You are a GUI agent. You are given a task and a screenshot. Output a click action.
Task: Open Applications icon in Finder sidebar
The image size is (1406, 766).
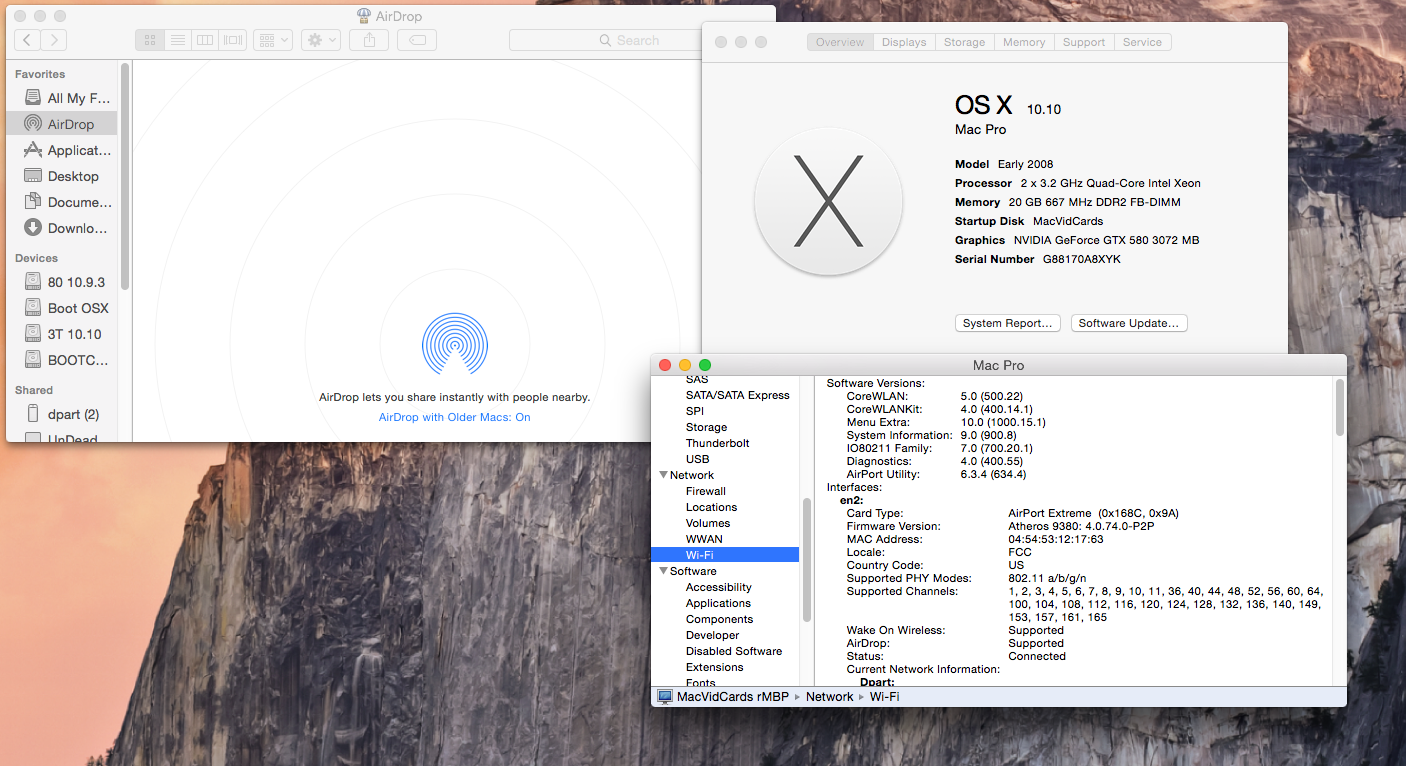point(33,150)
